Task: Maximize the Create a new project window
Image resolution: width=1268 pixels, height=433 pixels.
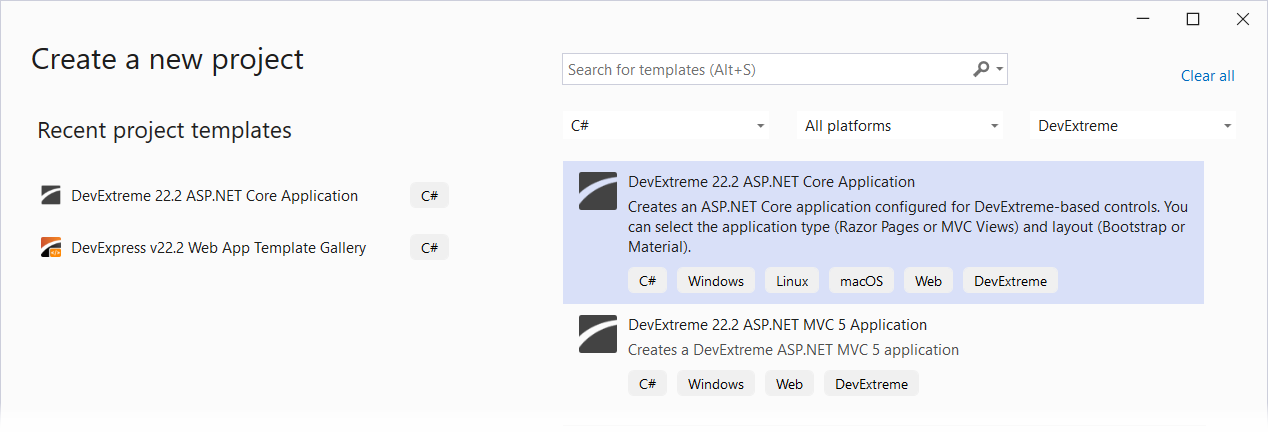Action: 1193,19
